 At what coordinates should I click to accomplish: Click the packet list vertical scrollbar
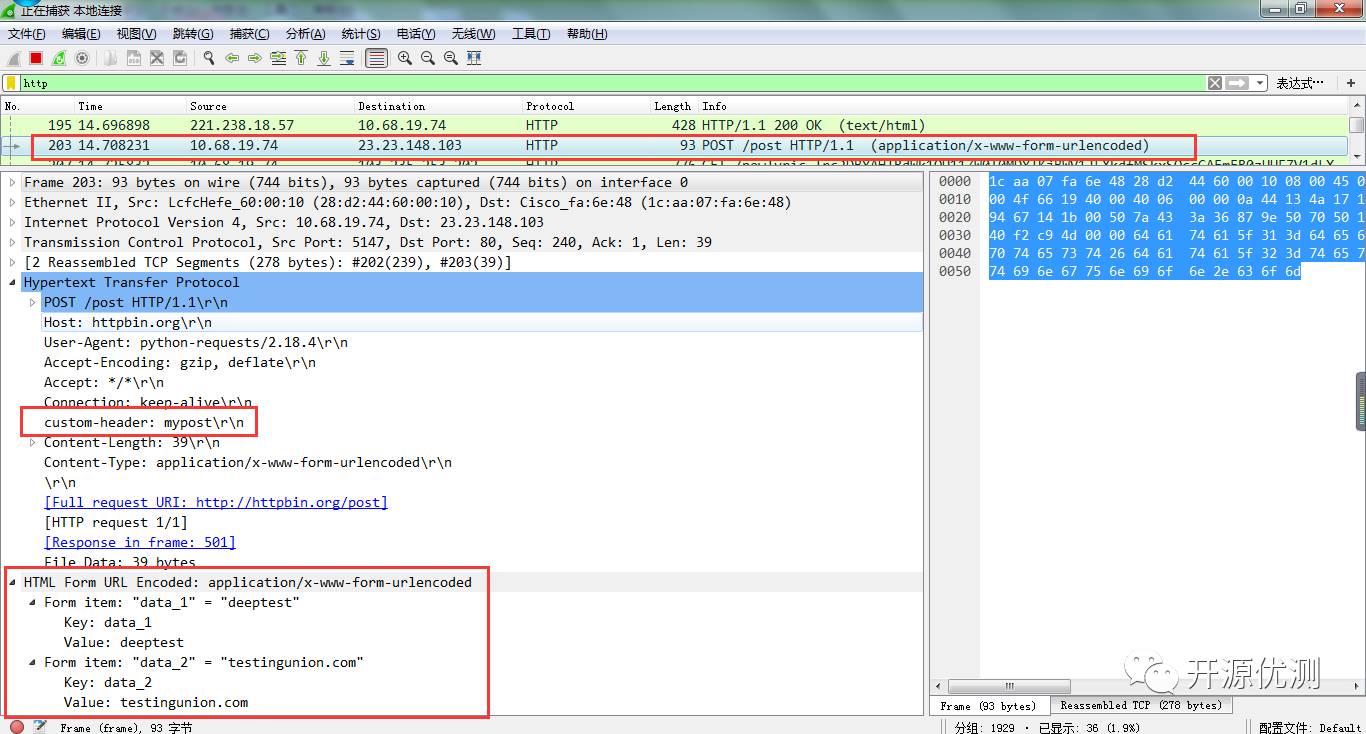click(1356, 125)
